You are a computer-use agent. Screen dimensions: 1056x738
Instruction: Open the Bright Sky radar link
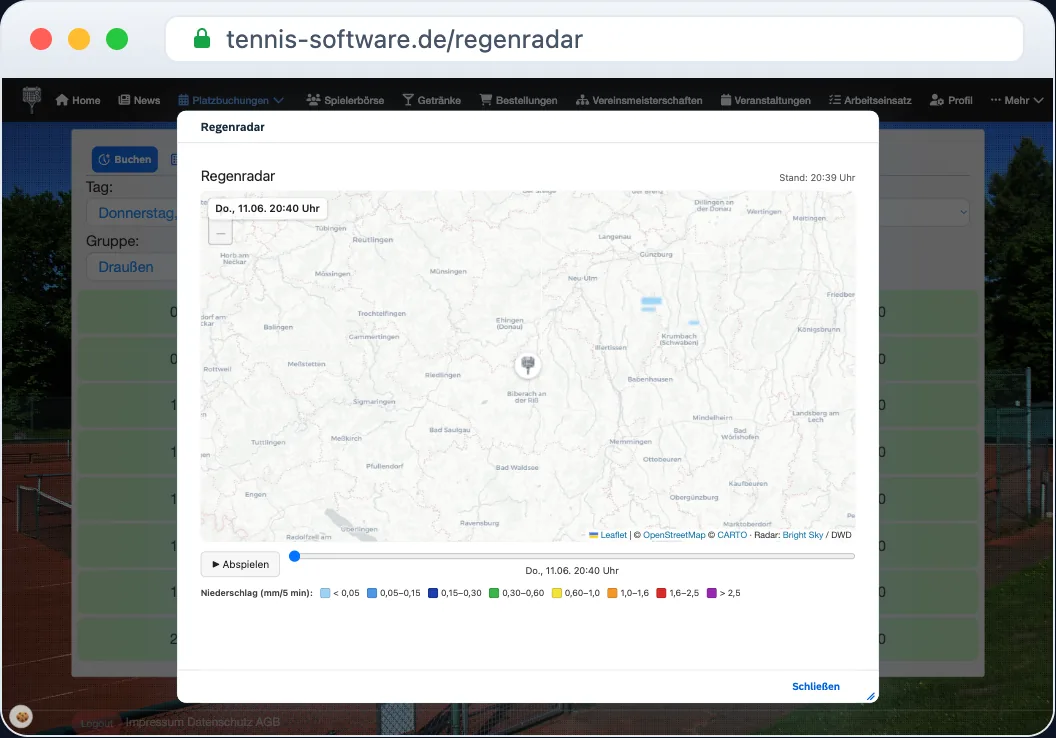tap(803, 535)
